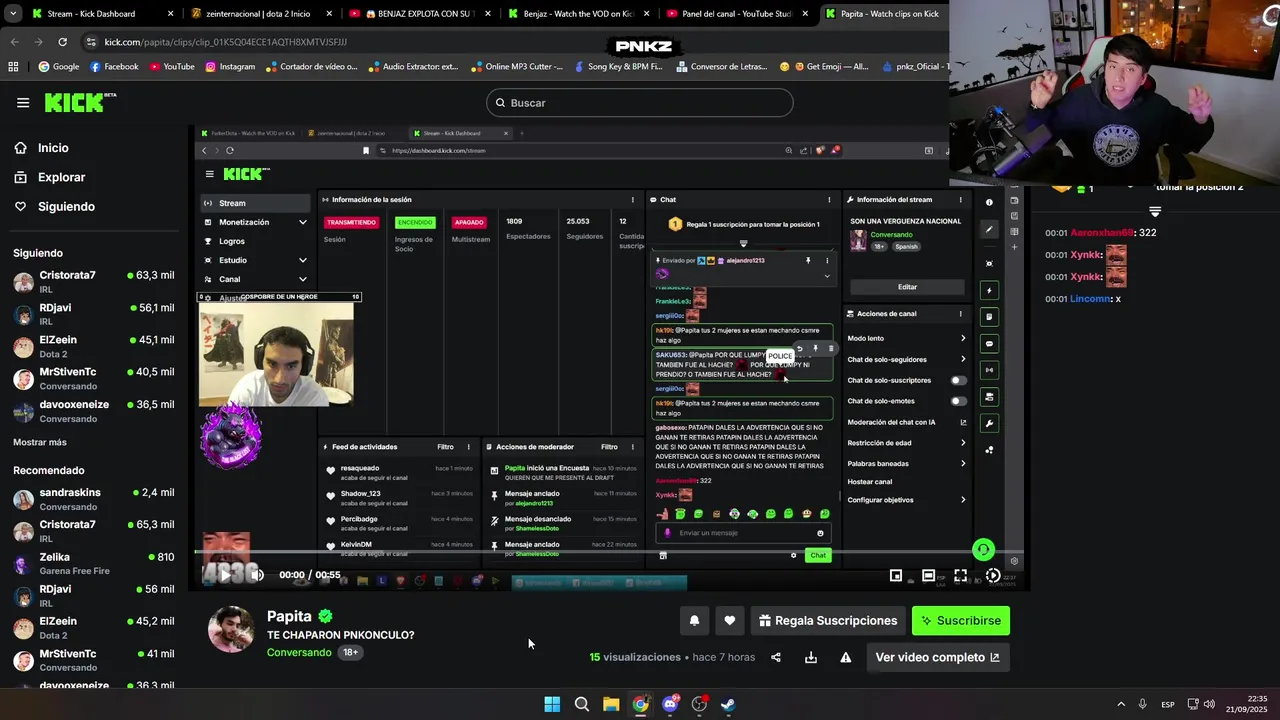Open Windows taskbar search
Viewport: 1280px width, 720px height.
coord(581,704)
